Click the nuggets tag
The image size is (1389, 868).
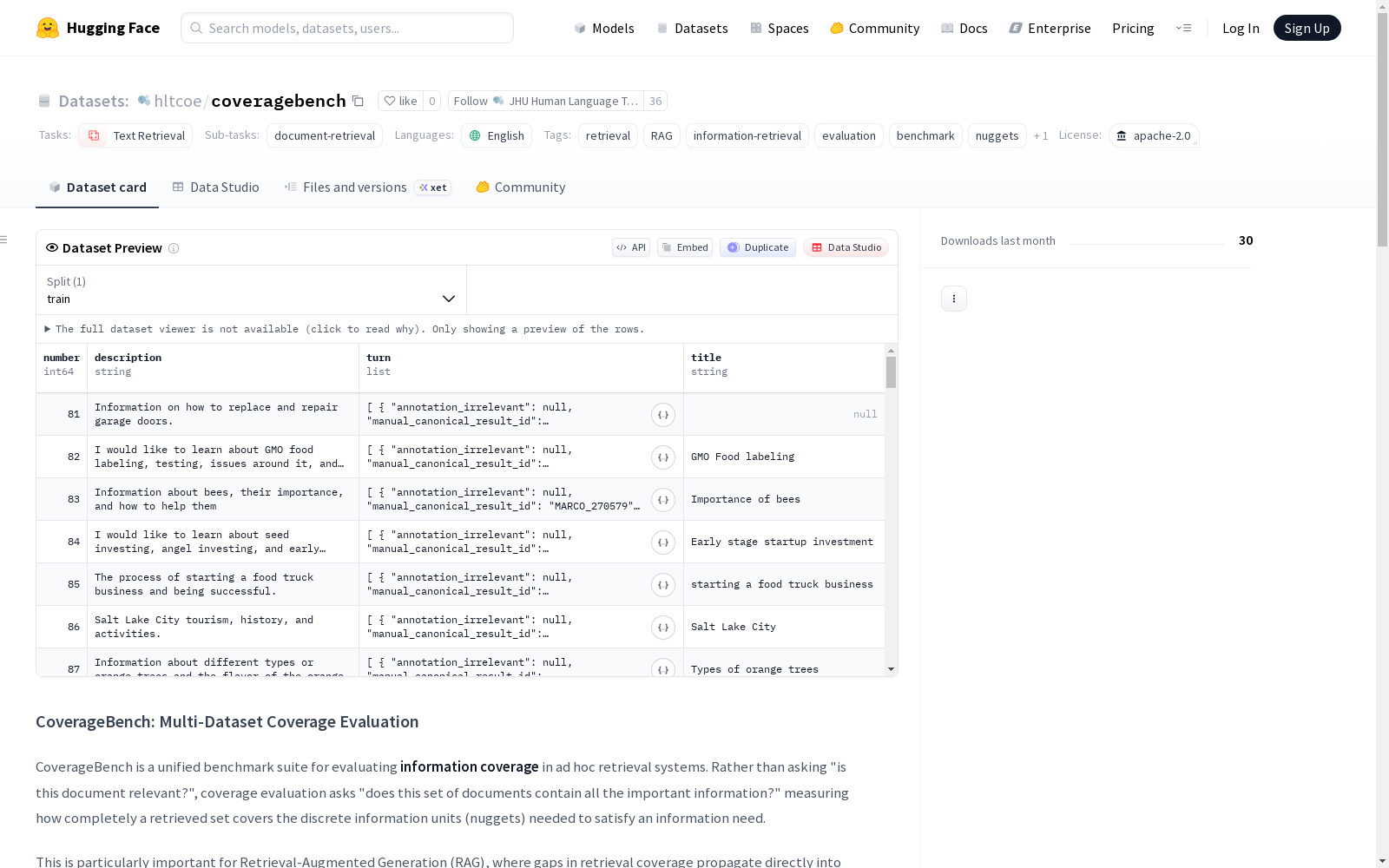[997, 135]
